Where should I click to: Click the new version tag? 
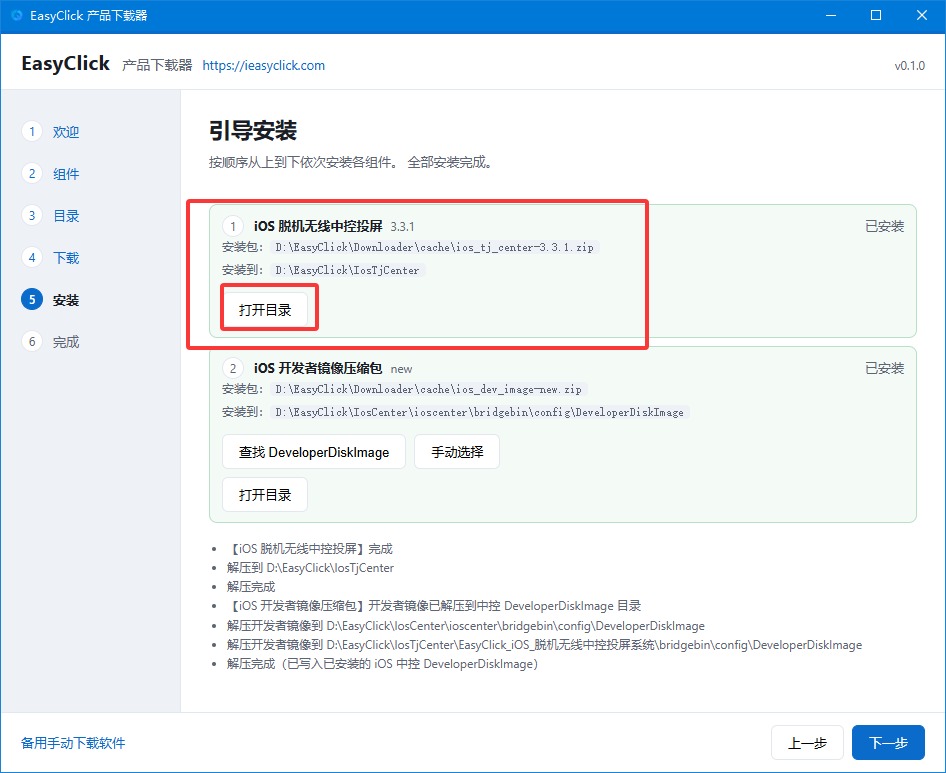coord(401,369)
